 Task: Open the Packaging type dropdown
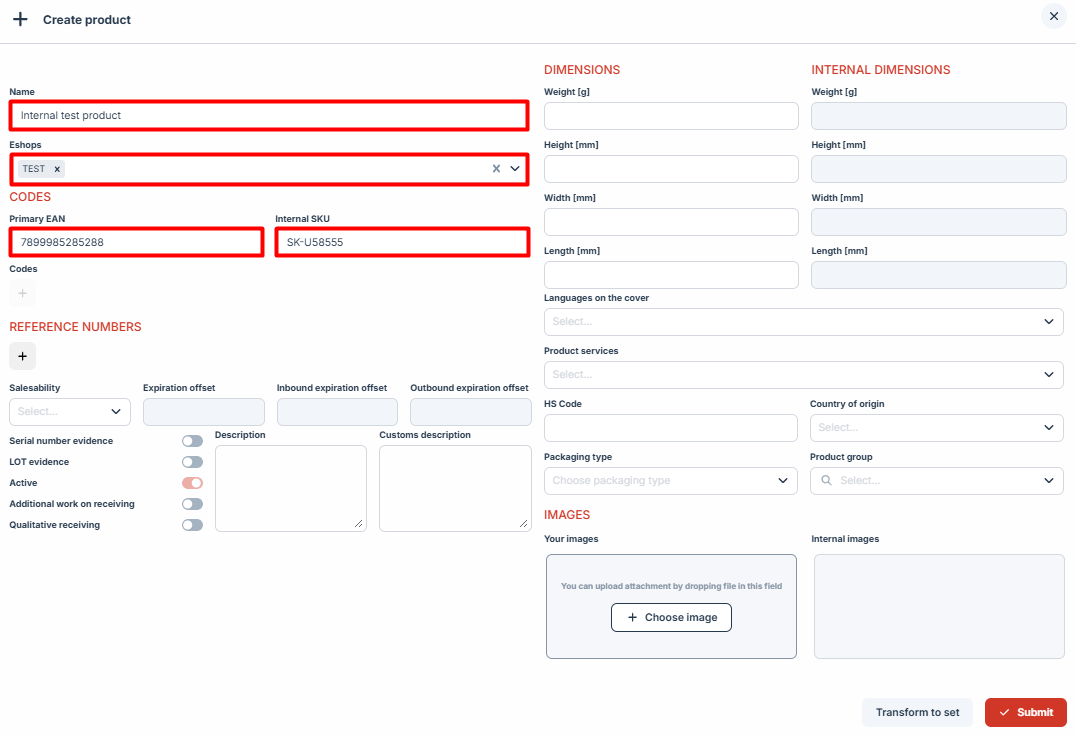coord(670,481)
